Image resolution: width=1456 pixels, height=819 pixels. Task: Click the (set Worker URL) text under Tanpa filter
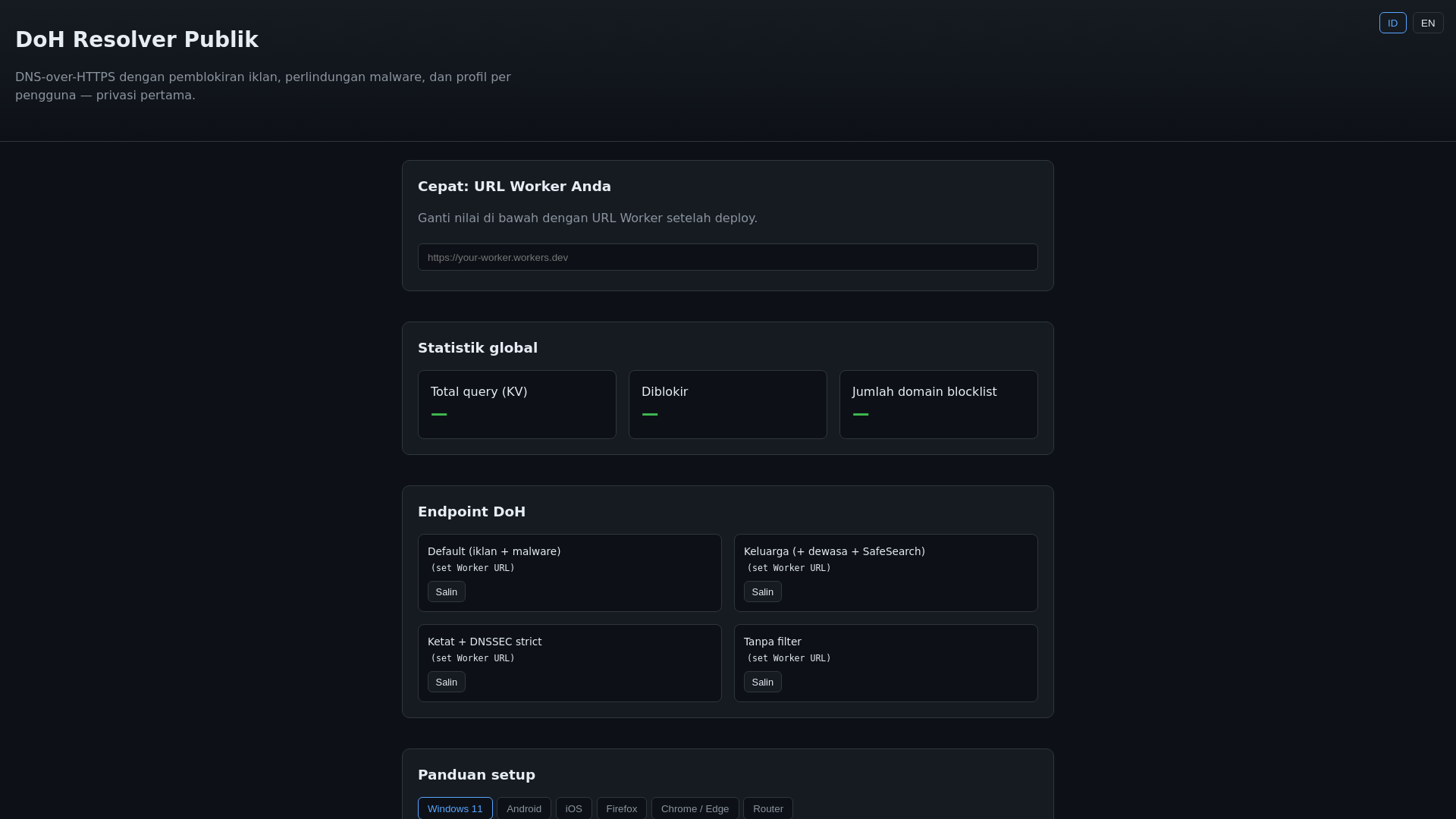[x=789, y=658]
